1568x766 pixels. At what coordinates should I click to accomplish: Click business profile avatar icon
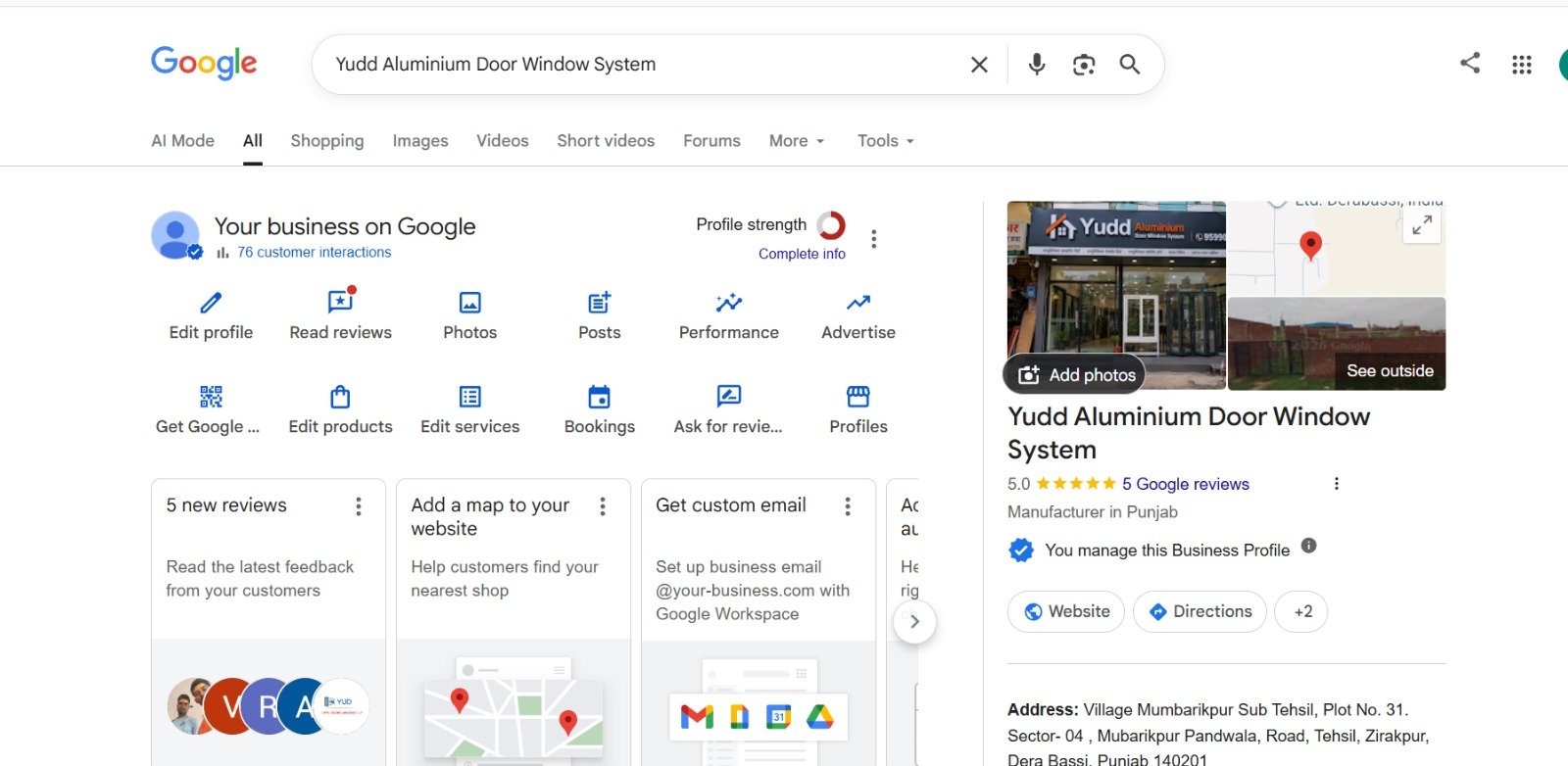[176, 235]
